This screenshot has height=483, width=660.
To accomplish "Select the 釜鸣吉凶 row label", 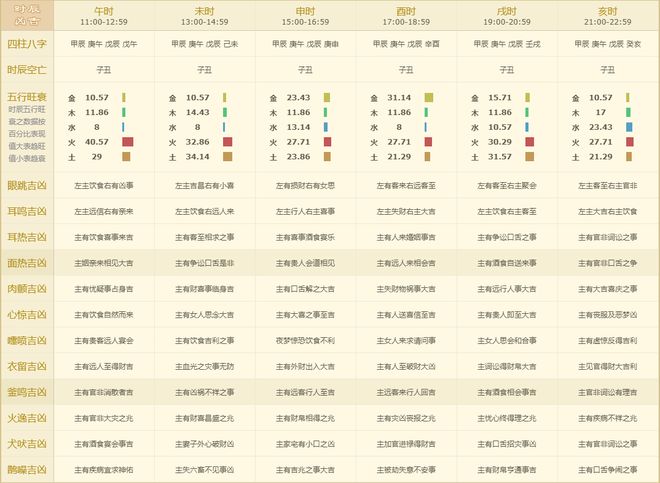I will coord(27,392).
